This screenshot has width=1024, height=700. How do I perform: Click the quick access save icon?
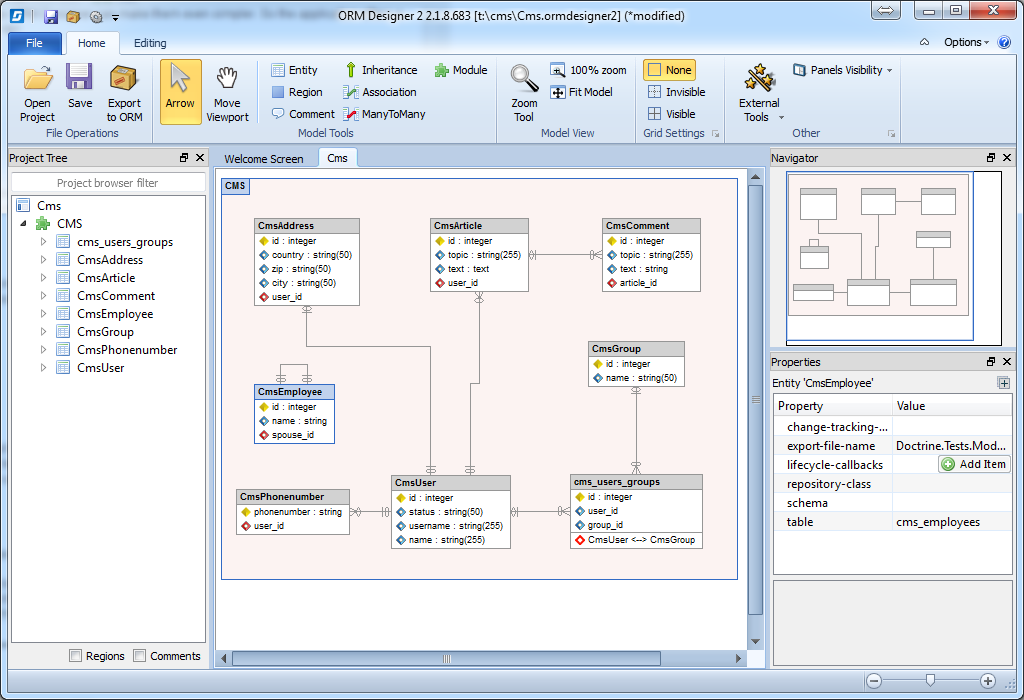(51, 16)
